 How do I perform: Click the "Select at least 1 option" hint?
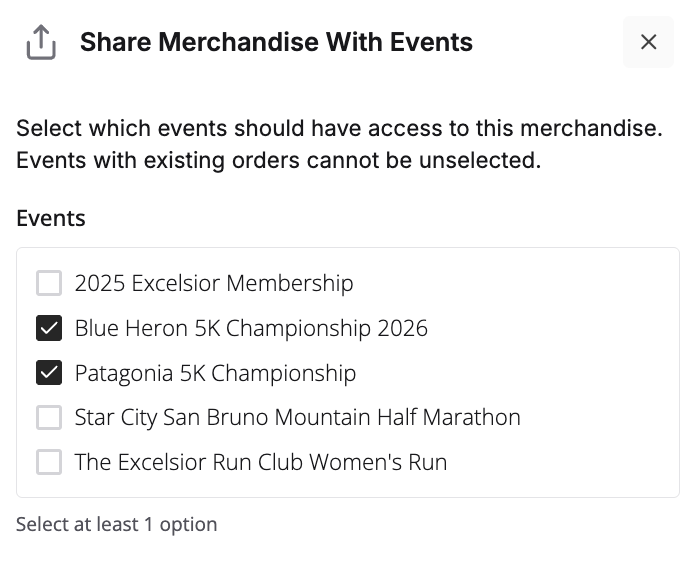click(116, 524)
